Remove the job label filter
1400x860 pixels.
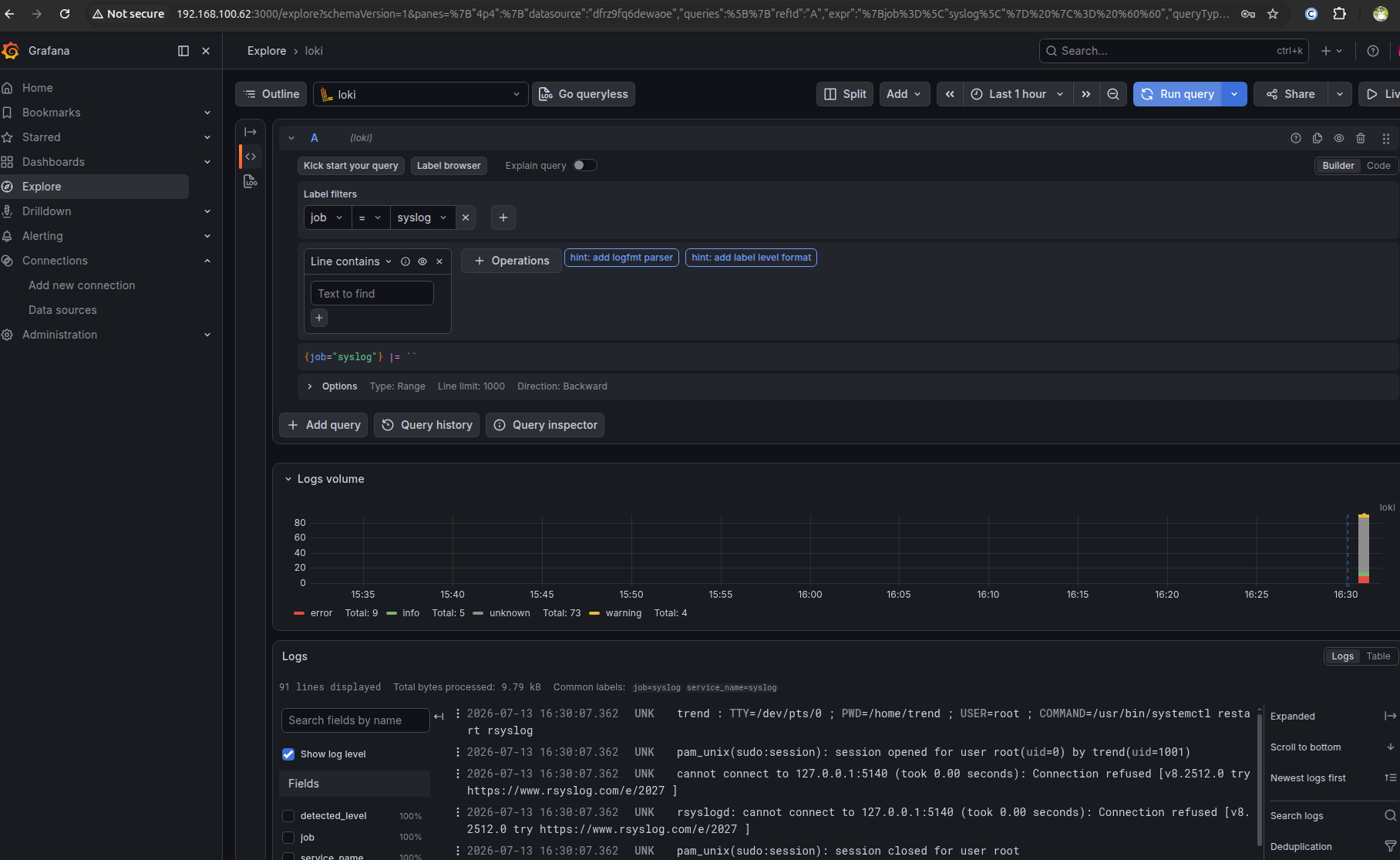tap(466, 218)
